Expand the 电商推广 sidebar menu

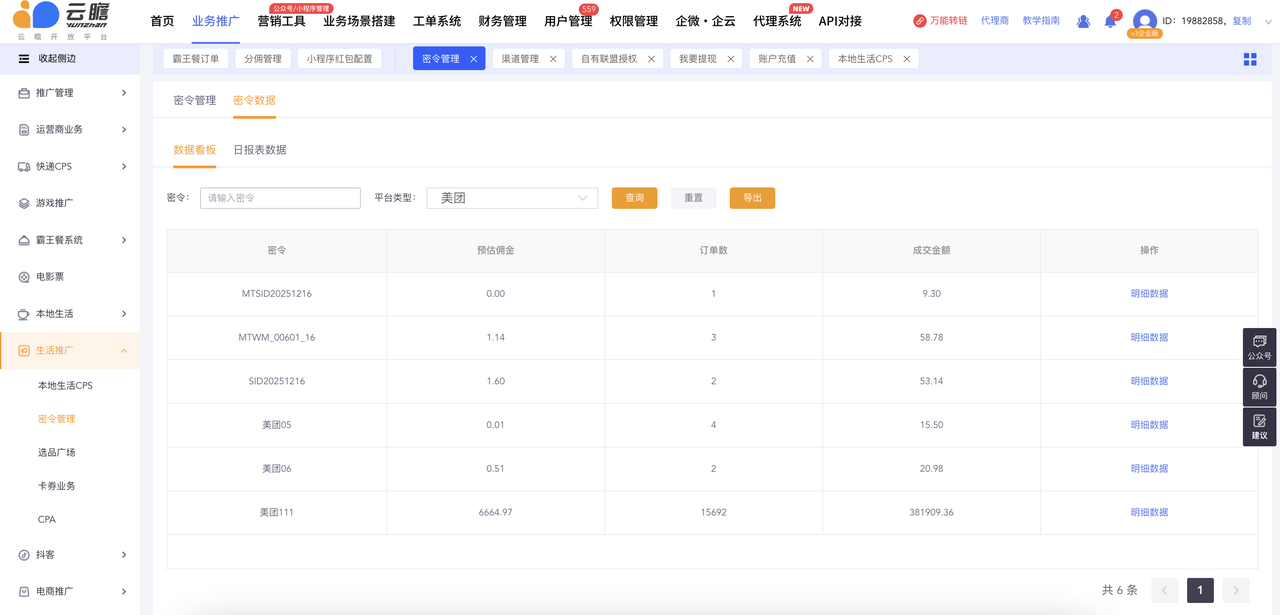click(70, 591)
